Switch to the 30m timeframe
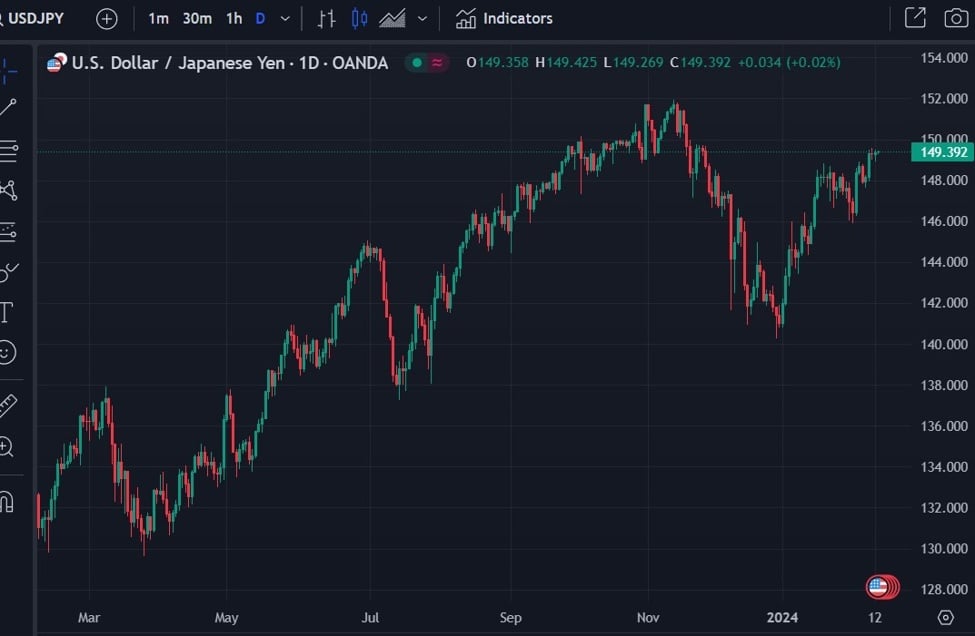The width and height of the screenshot is (975, 636). (x=197, y=18)
